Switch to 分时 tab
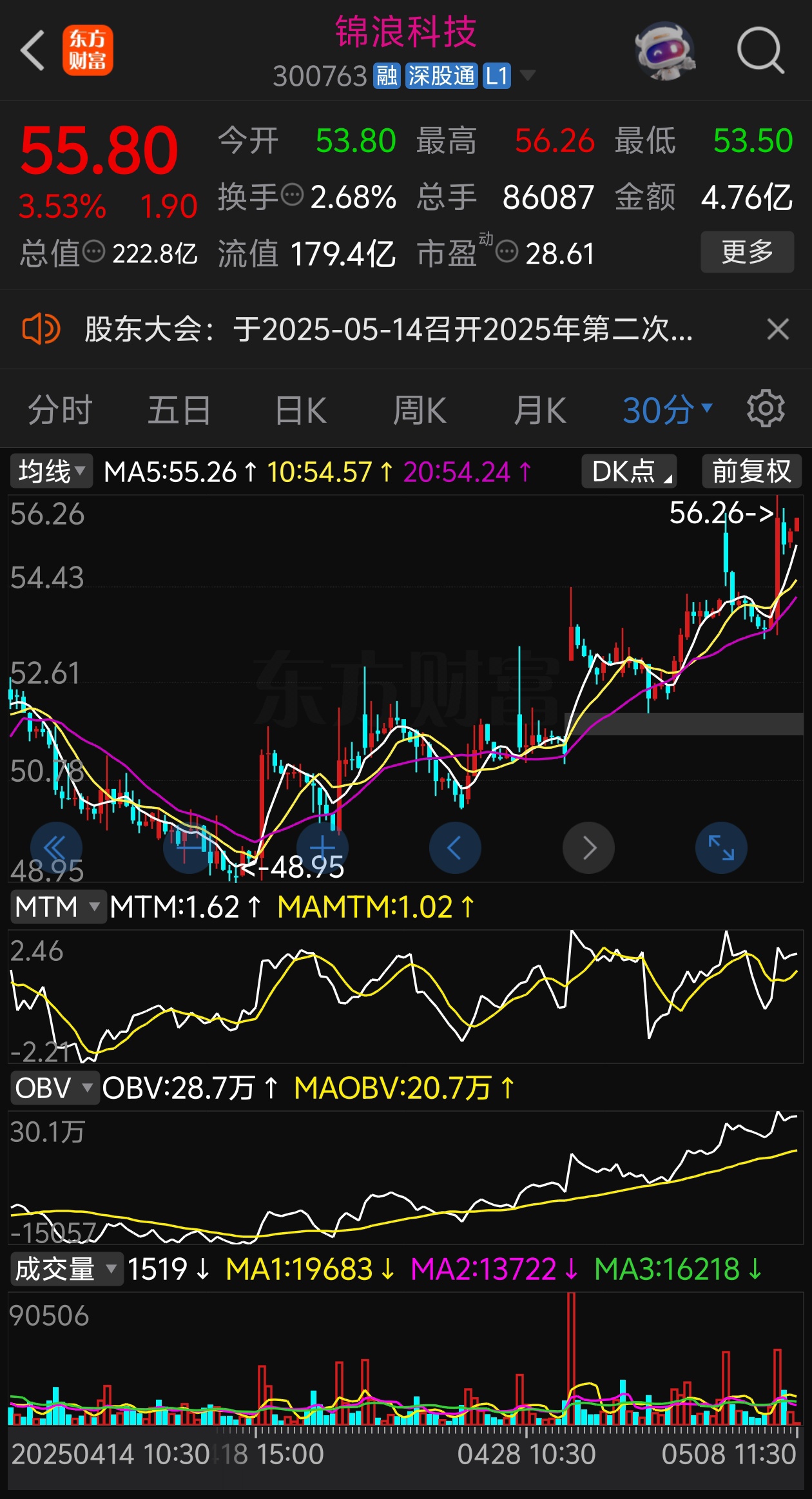 click(x=60, y=410)
